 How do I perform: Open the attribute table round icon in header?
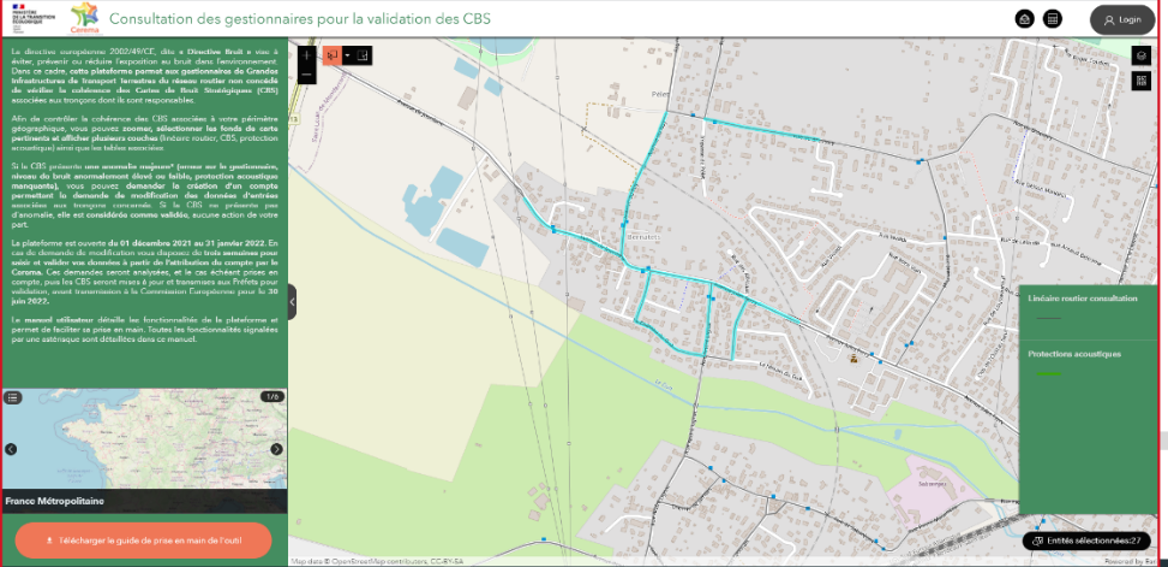click(1053, 19)
